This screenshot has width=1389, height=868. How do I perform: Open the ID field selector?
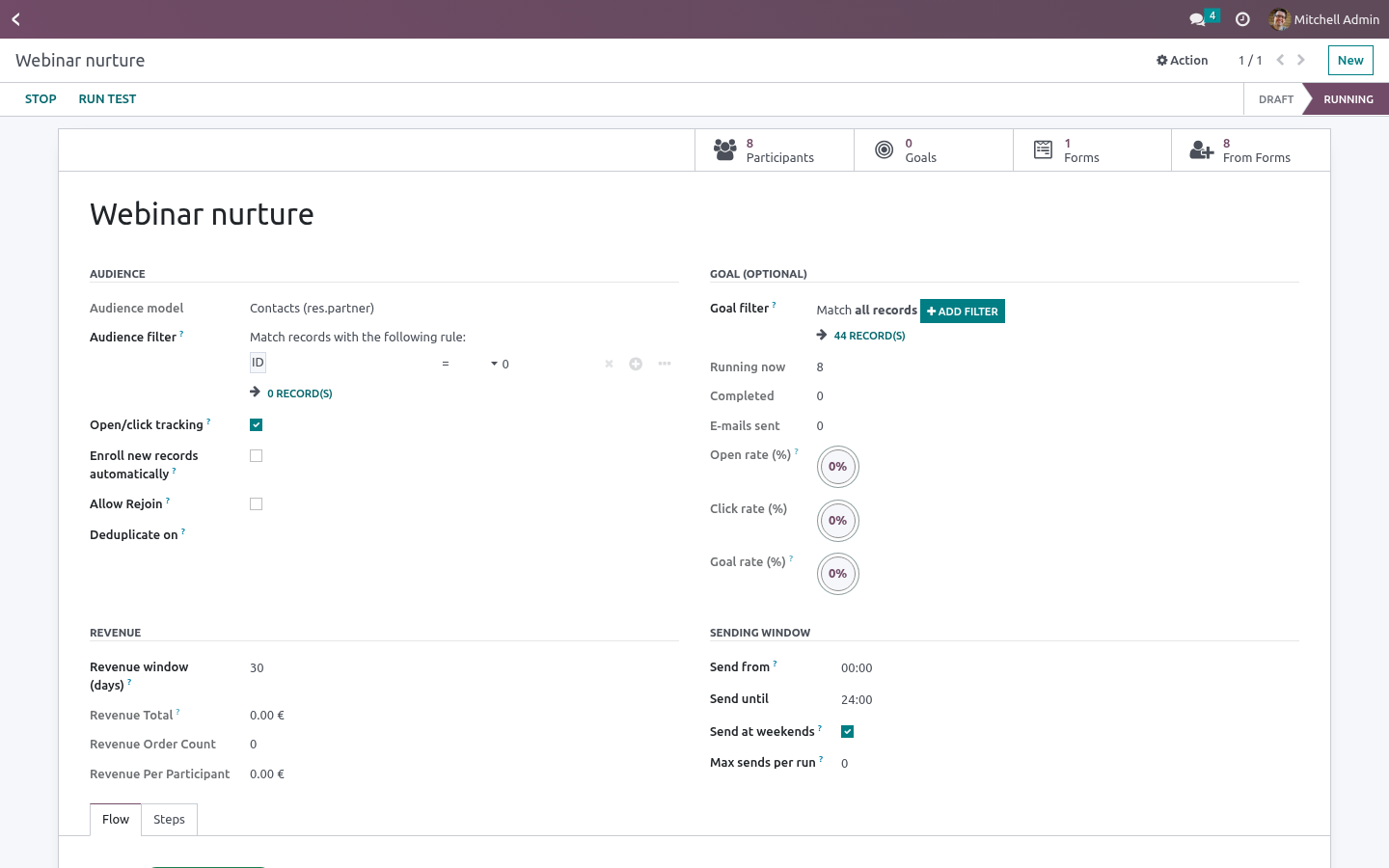(x=258, y=363)
